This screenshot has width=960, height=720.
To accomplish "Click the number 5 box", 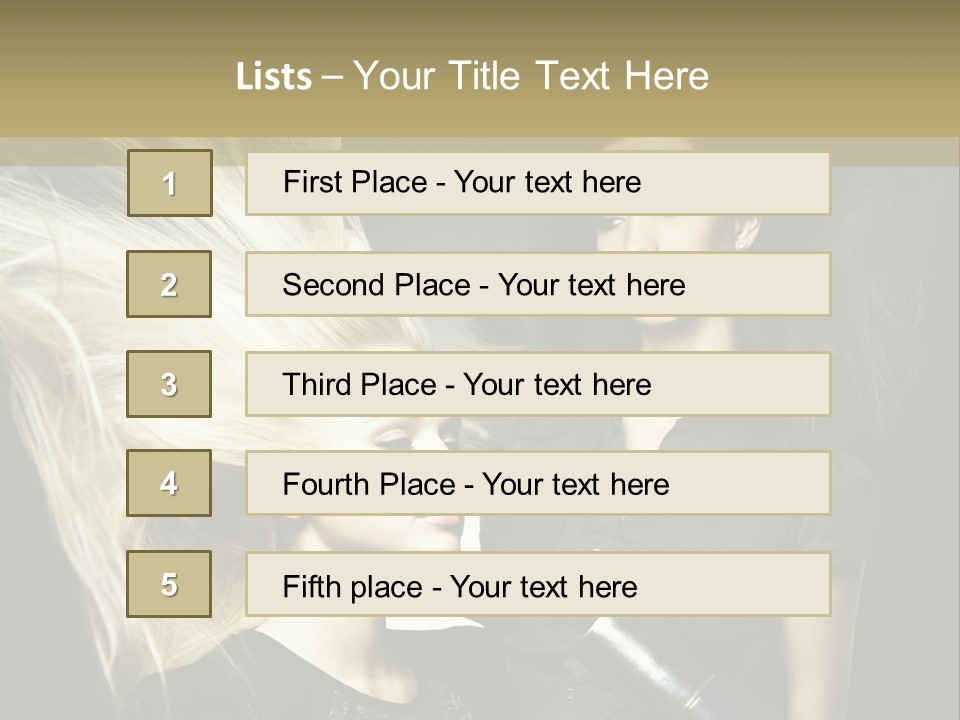I will point(169,584).
